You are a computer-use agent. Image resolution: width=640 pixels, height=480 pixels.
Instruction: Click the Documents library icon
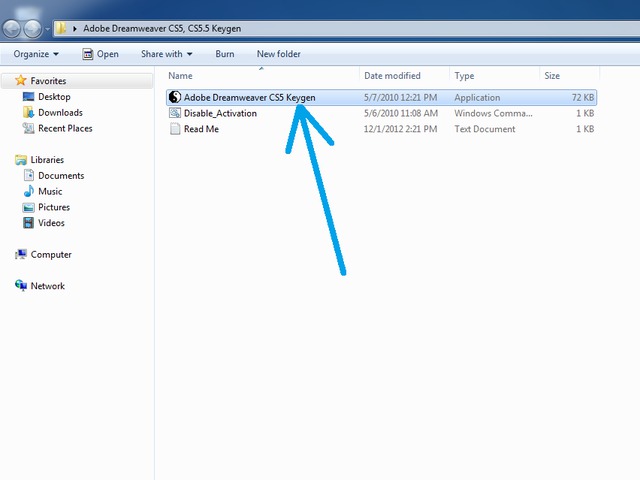pyautogui.click(x=29, y=175)
